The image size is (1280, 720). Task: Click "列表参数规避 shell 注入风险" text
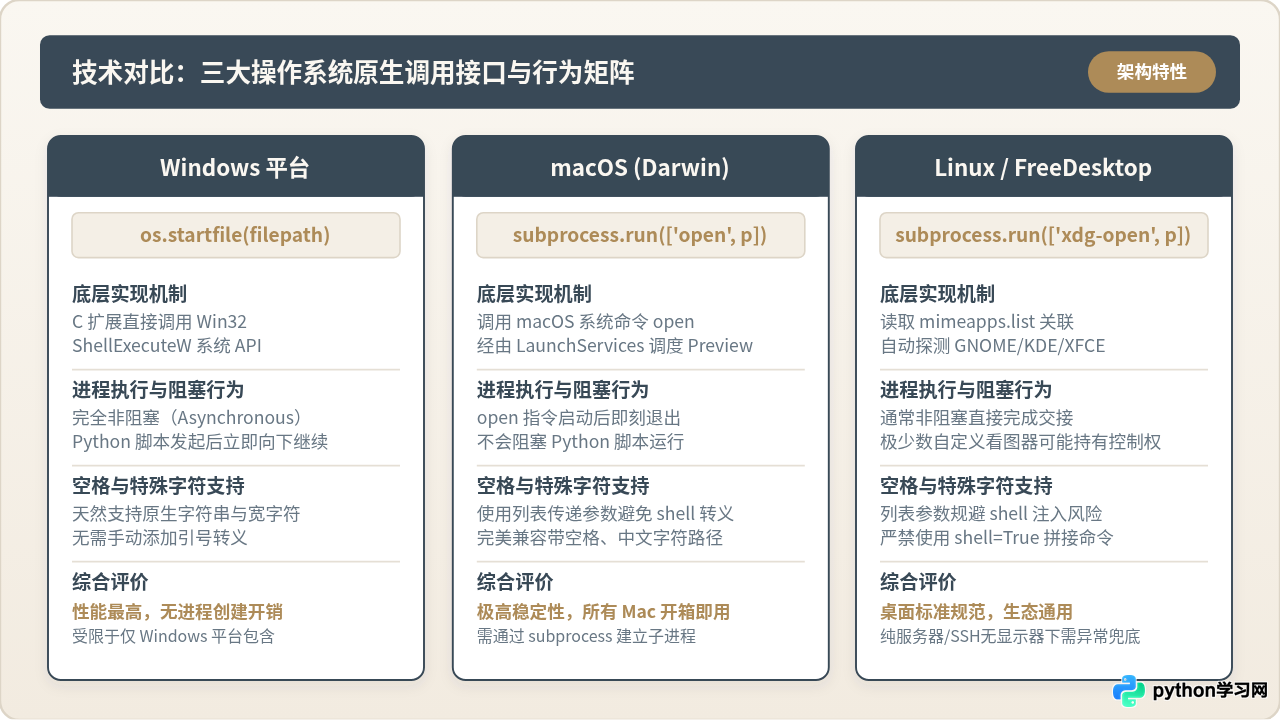991,513
